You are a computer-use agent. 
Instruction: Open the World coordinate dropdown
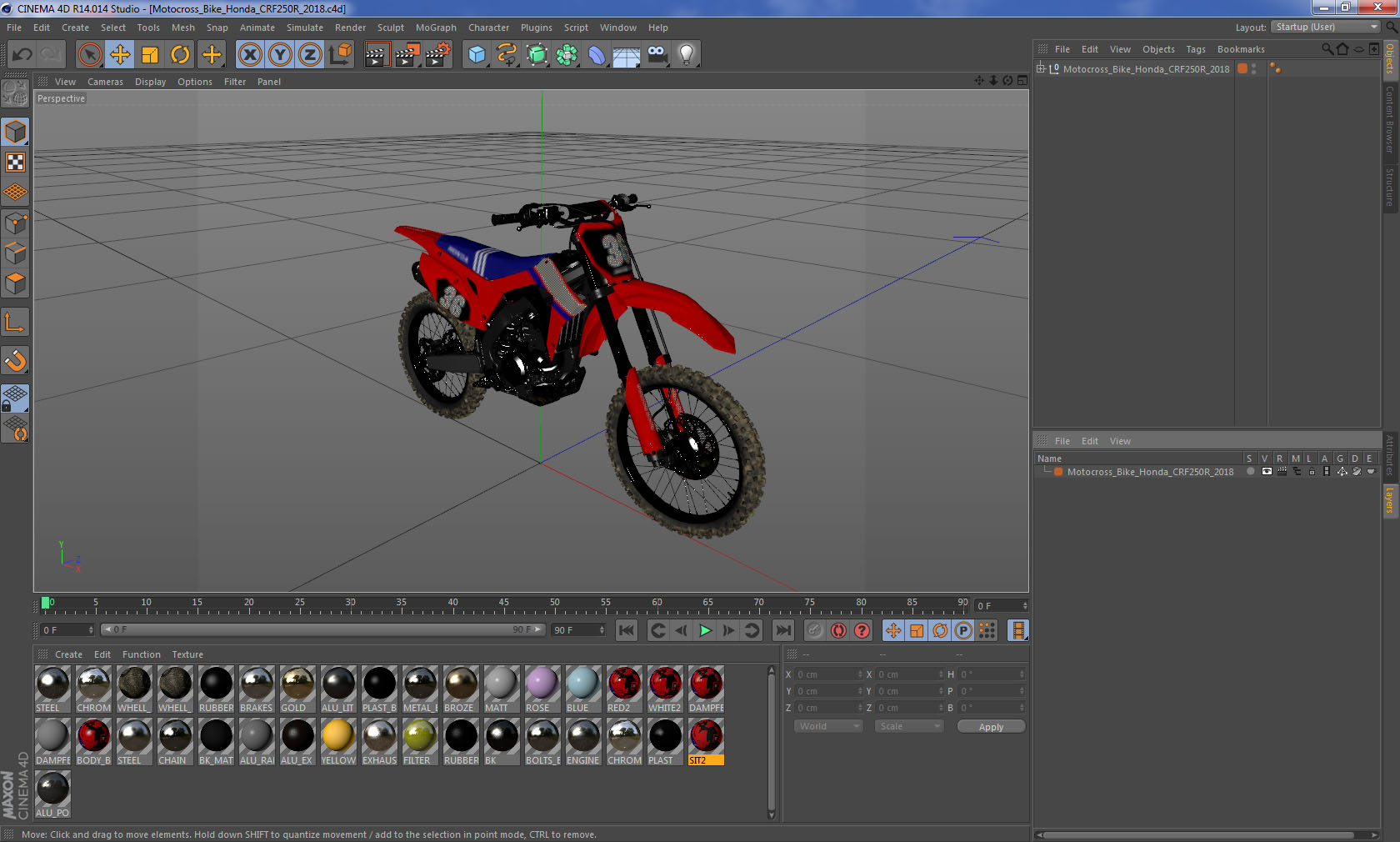pos(827,726)
